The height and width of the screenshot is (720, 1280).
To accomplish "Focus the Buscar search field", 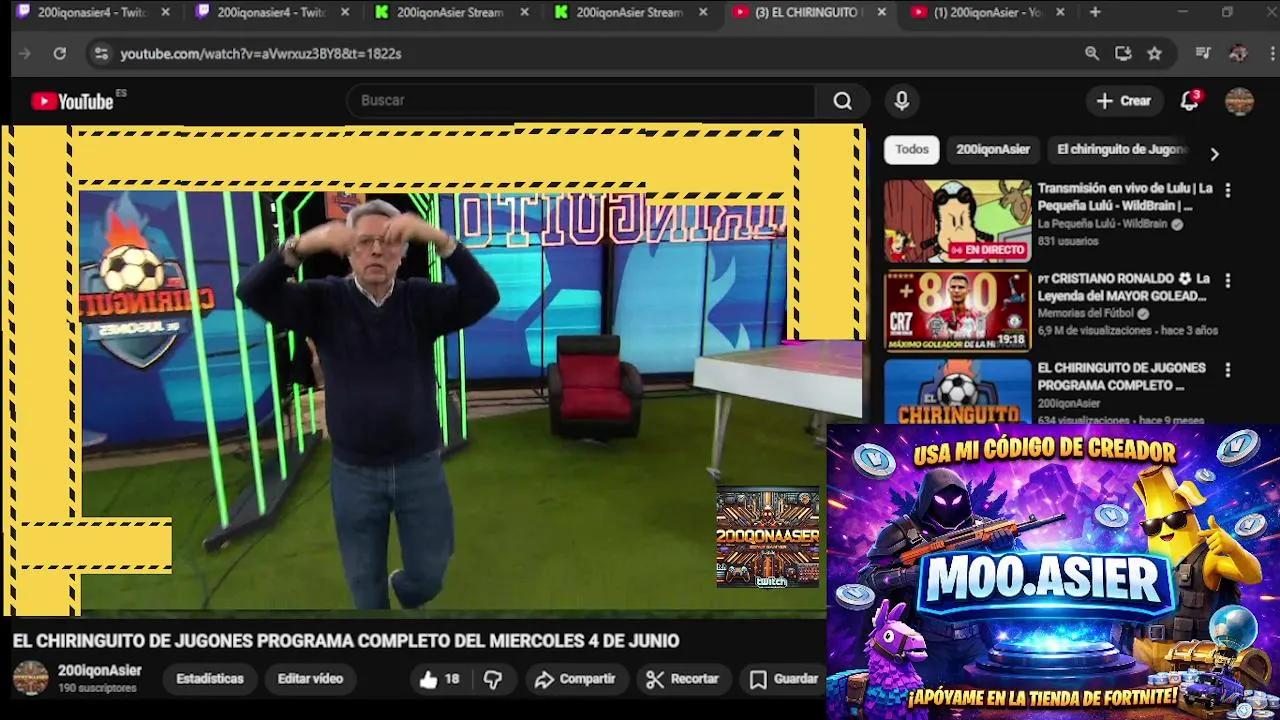I will [x=581, y=101].
